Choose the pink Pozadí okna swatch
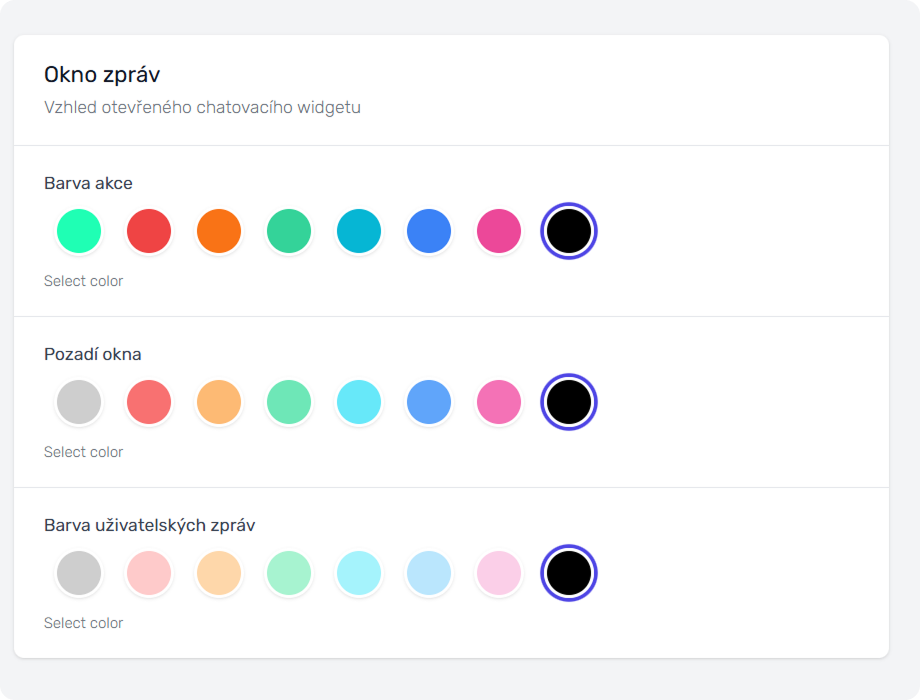Image resolution: width=920 pixels, height=700 pixels. [499, 402]
